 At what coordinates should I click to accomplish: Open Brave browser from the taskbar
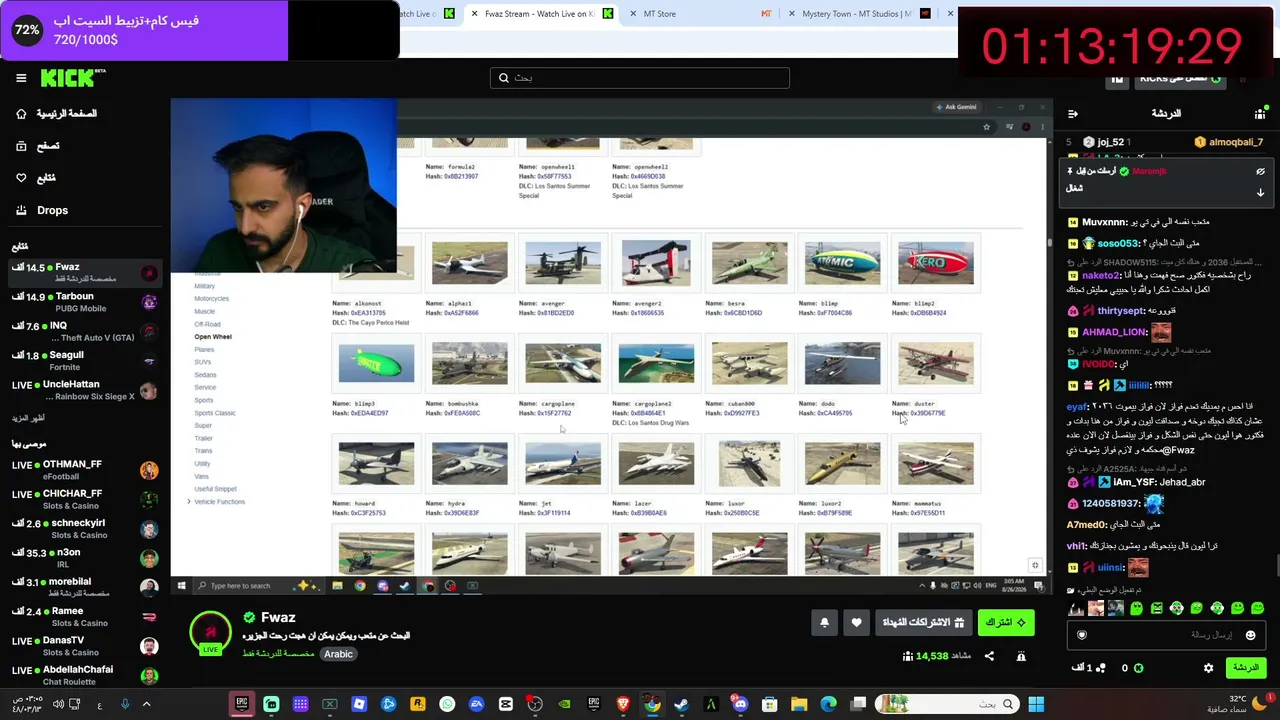pyautogui.click(x=623, y=704)
